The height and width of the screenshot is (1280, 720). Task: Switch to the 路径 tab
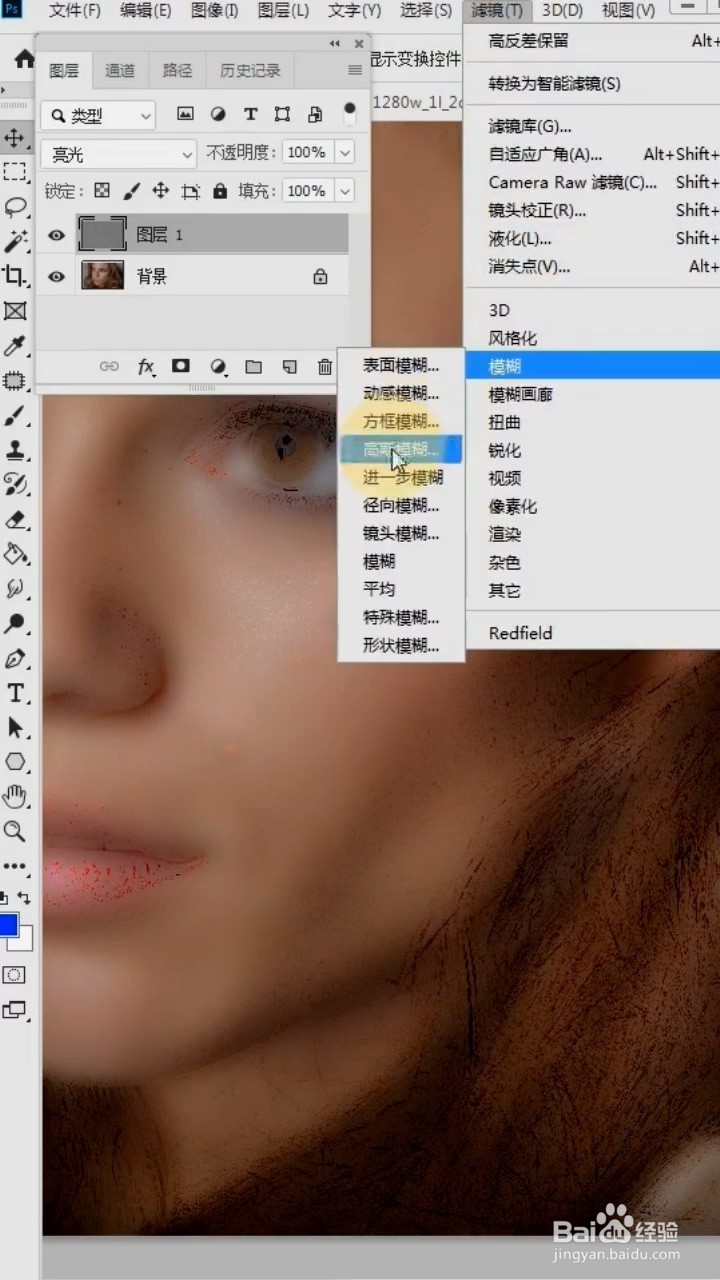pyautogui.click(x=177, y=70)
